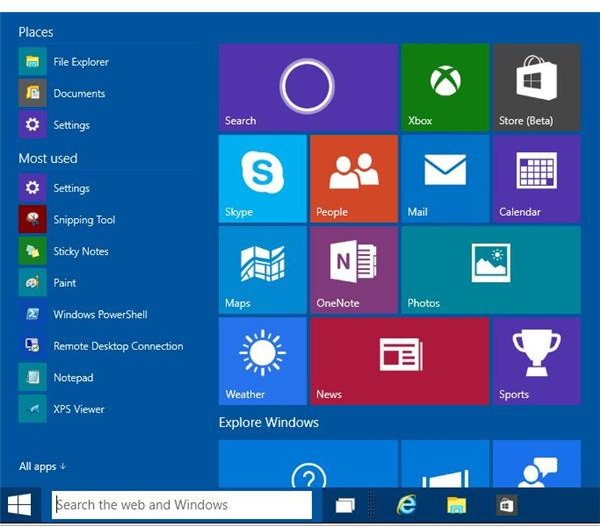Open the Mail tile

click(x=445, y=179)
